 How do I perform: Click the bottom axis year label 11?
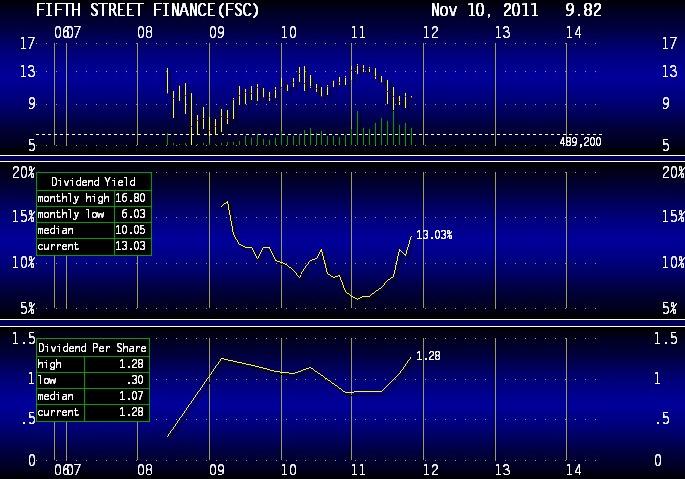click(x=358, y=470)
